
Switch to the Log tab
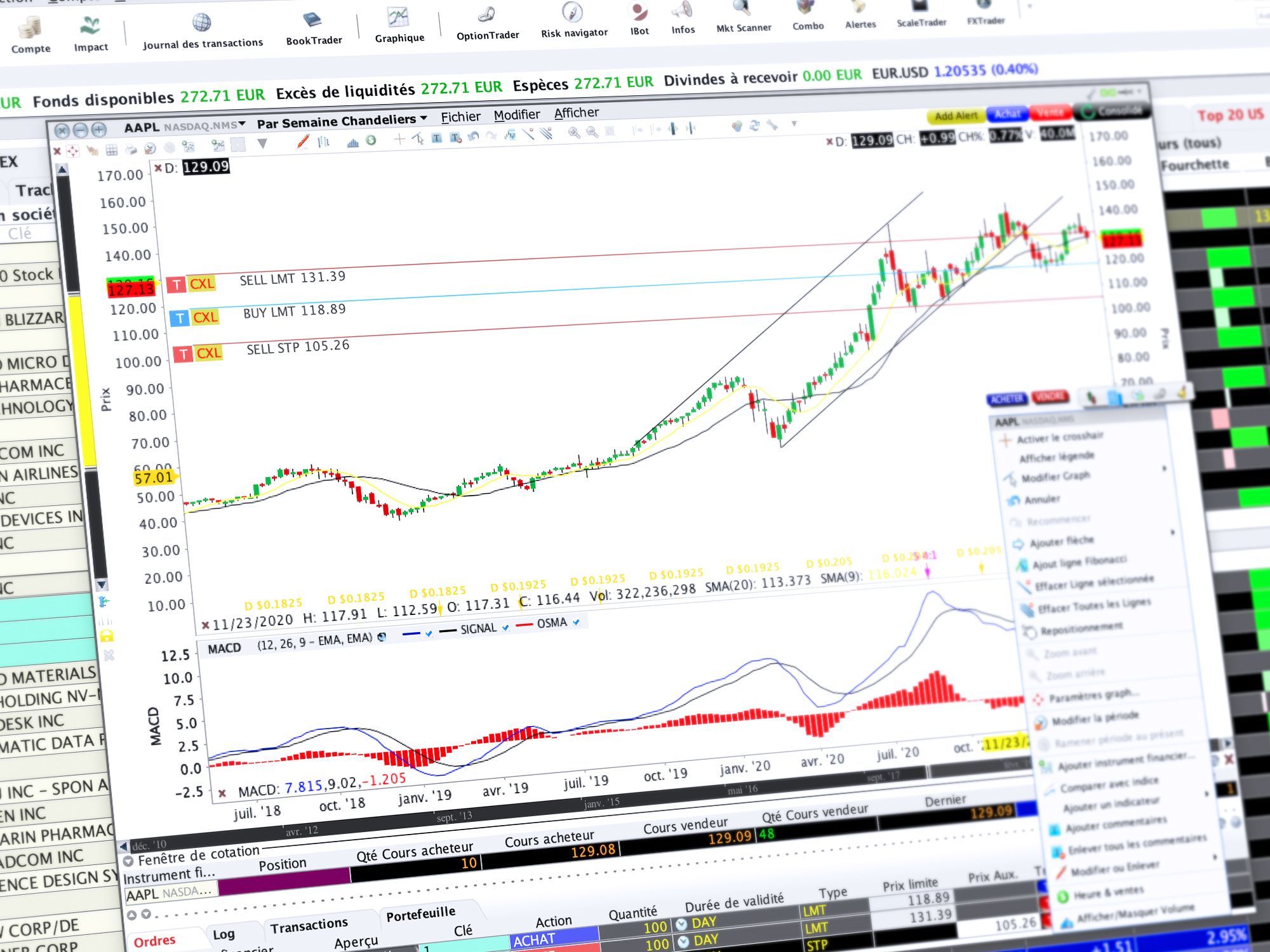224,934
